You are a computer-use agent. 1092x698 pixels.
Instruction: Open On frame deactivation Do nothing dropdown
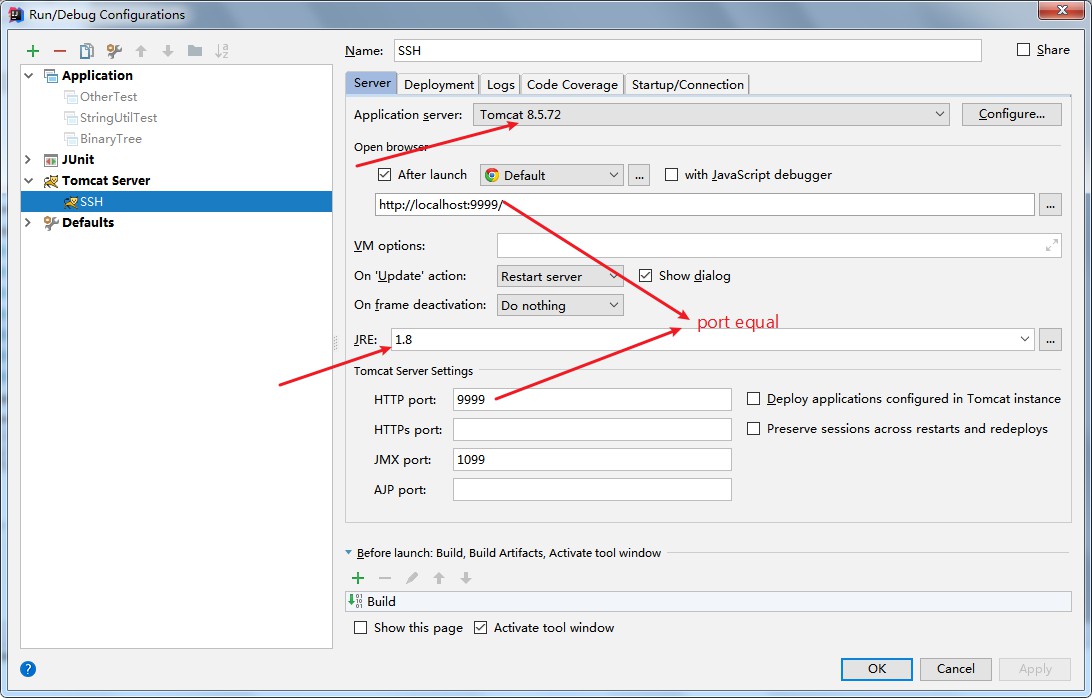click(560, 306)
